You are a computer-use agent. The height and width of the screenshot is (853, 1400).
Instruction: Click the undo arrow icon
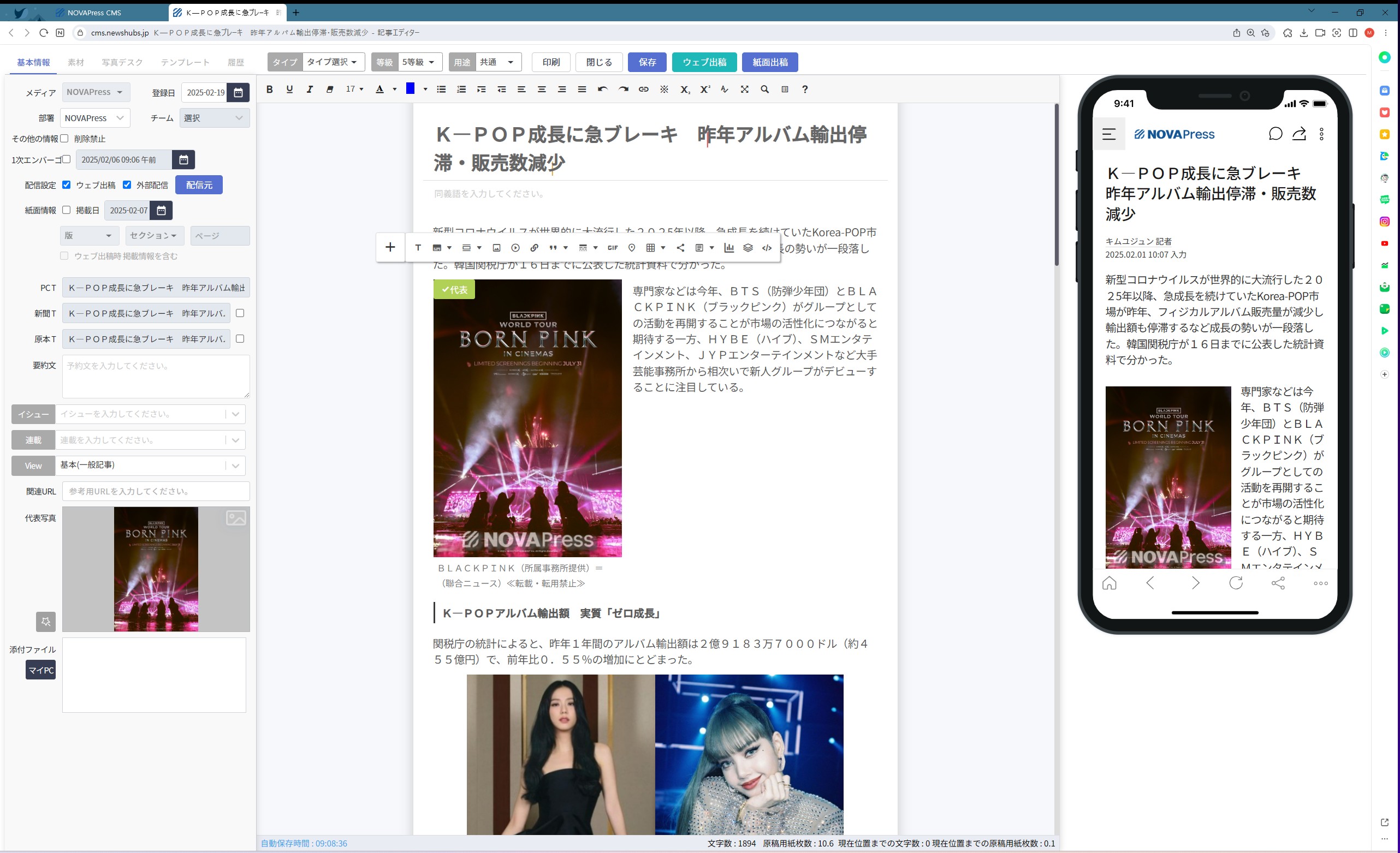tap(602, 89)
